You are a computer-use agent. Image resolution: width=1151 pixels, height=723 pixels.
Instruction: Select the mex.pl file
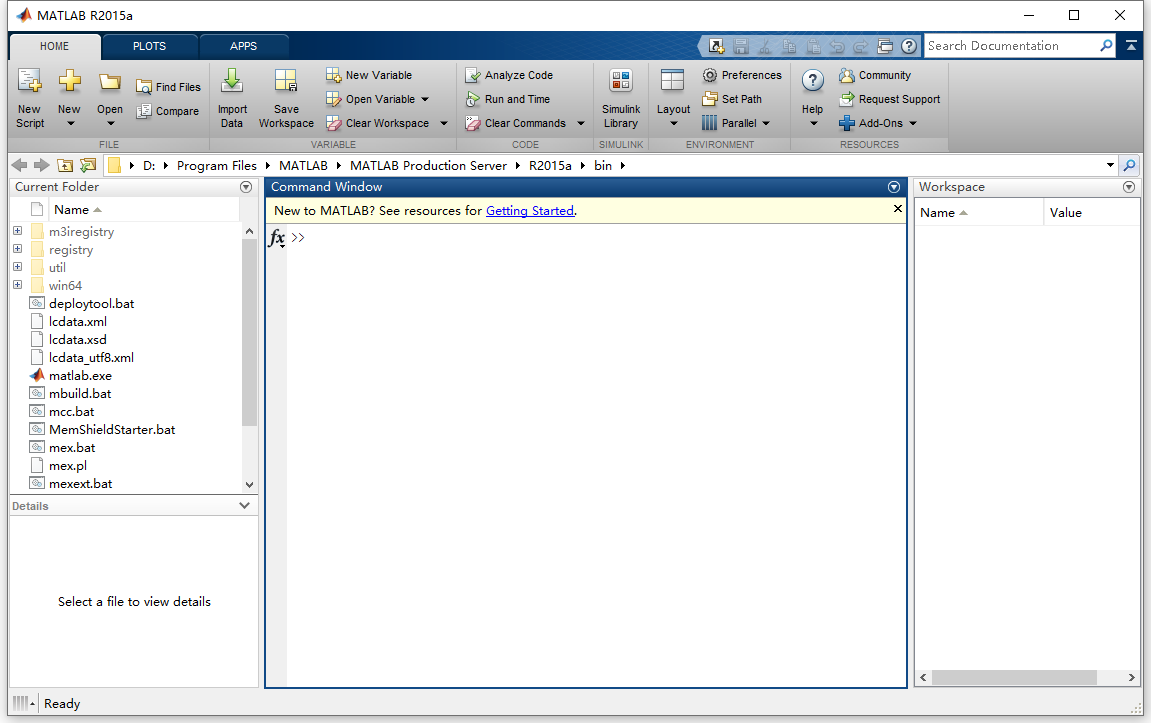pos(68,465)
